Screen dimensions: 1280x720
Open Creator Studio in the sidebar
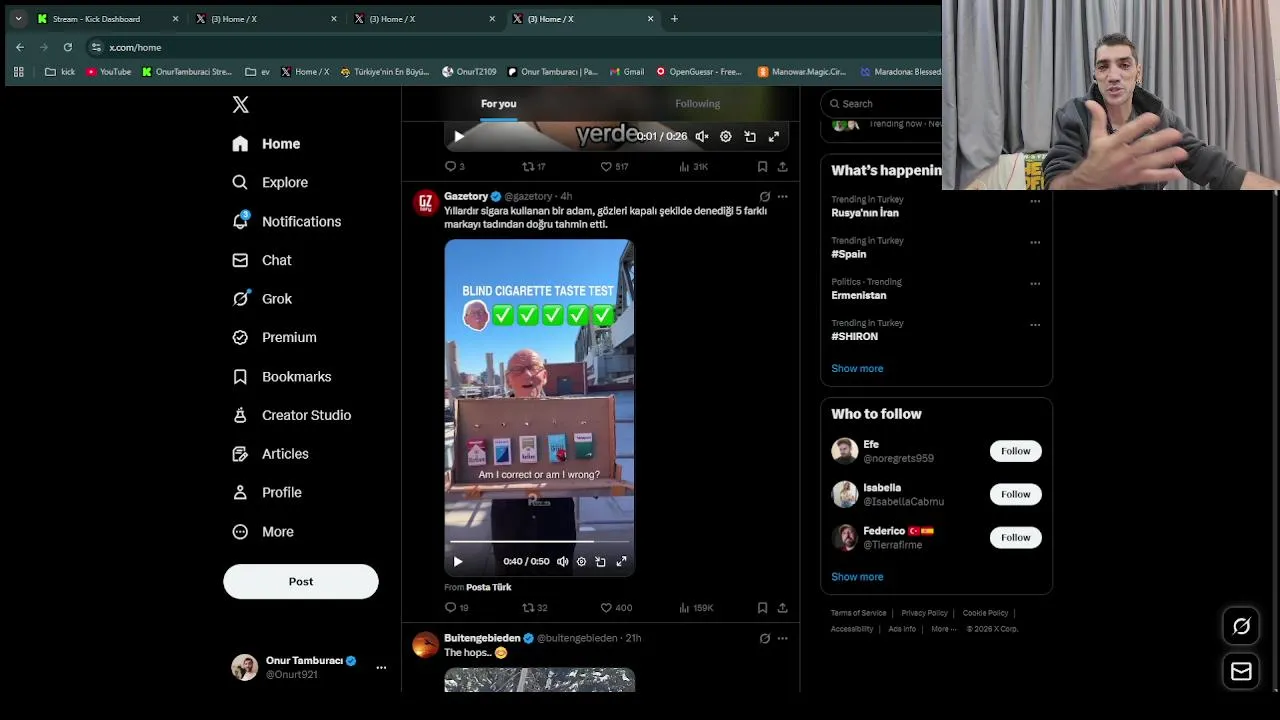click(x=291, y=415)
